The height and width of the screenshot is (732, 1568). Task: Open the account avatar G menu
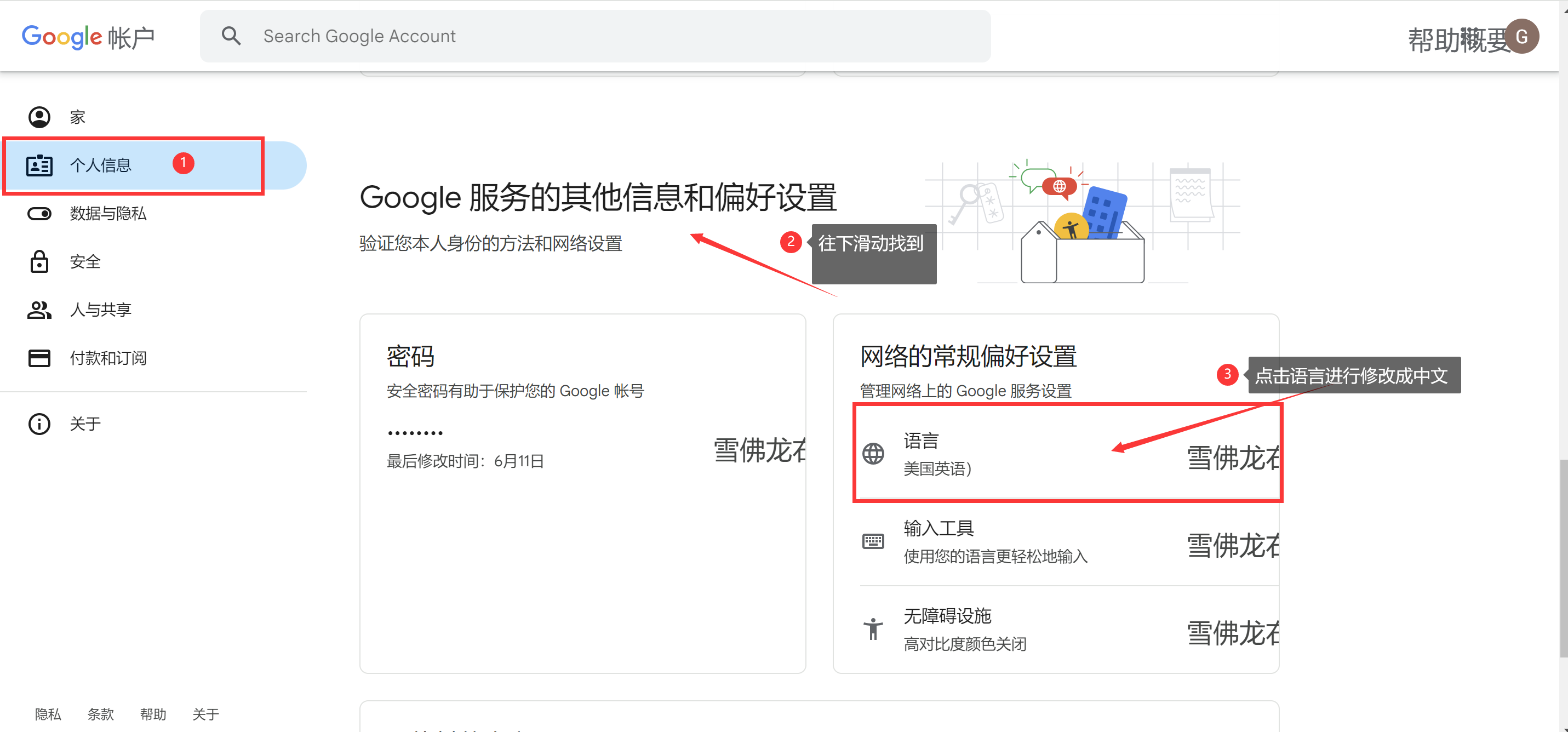1522,37
